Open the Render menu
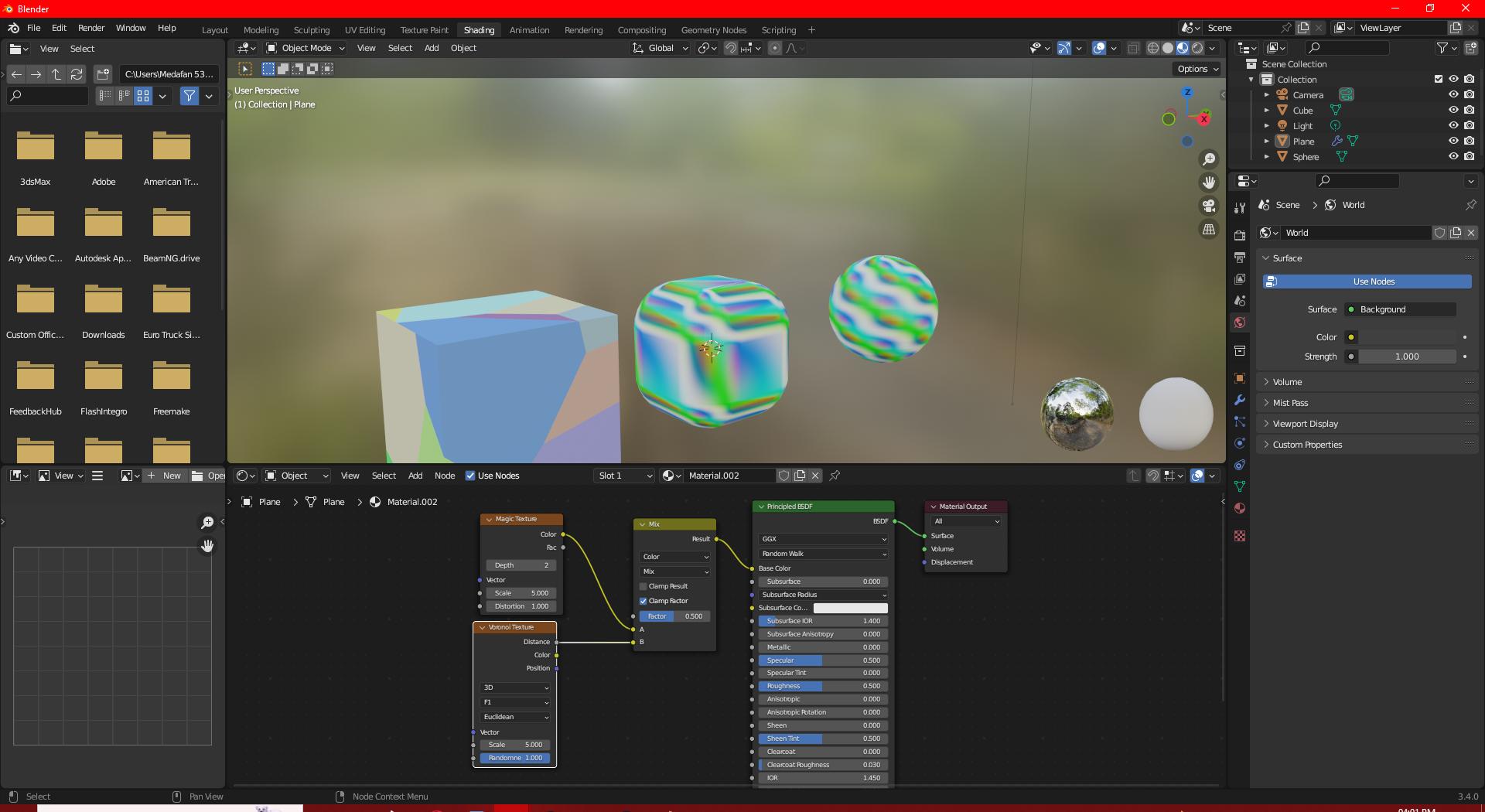 point(91,28)
